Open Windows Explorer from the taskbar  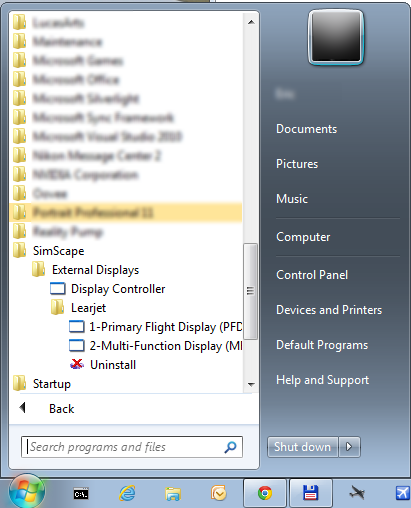point(173,494)
